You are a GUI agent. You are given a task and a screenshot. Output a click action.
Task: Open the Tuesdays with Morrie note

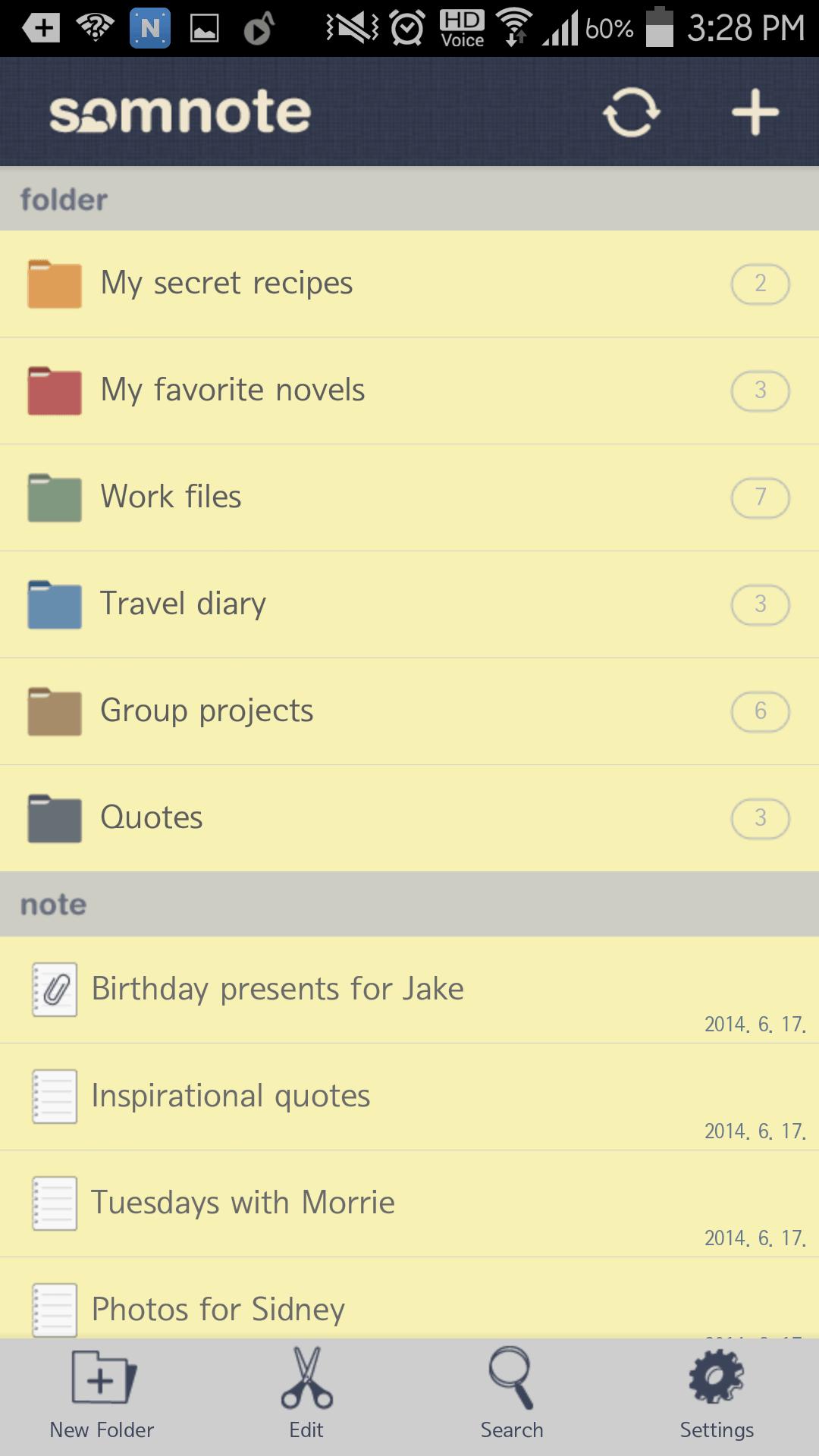click(409, 1203)
